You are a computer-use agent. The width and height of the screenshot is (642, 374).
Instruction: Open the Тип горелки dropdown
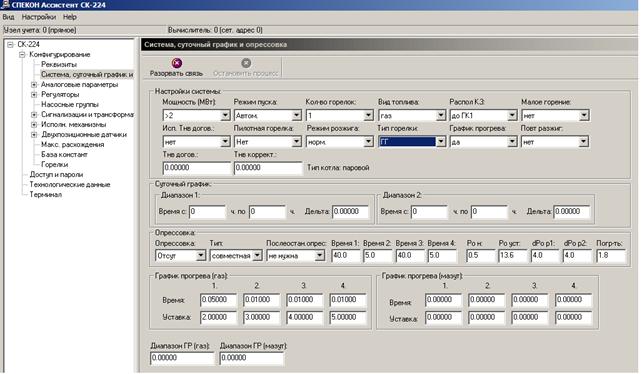pos(441,142)
